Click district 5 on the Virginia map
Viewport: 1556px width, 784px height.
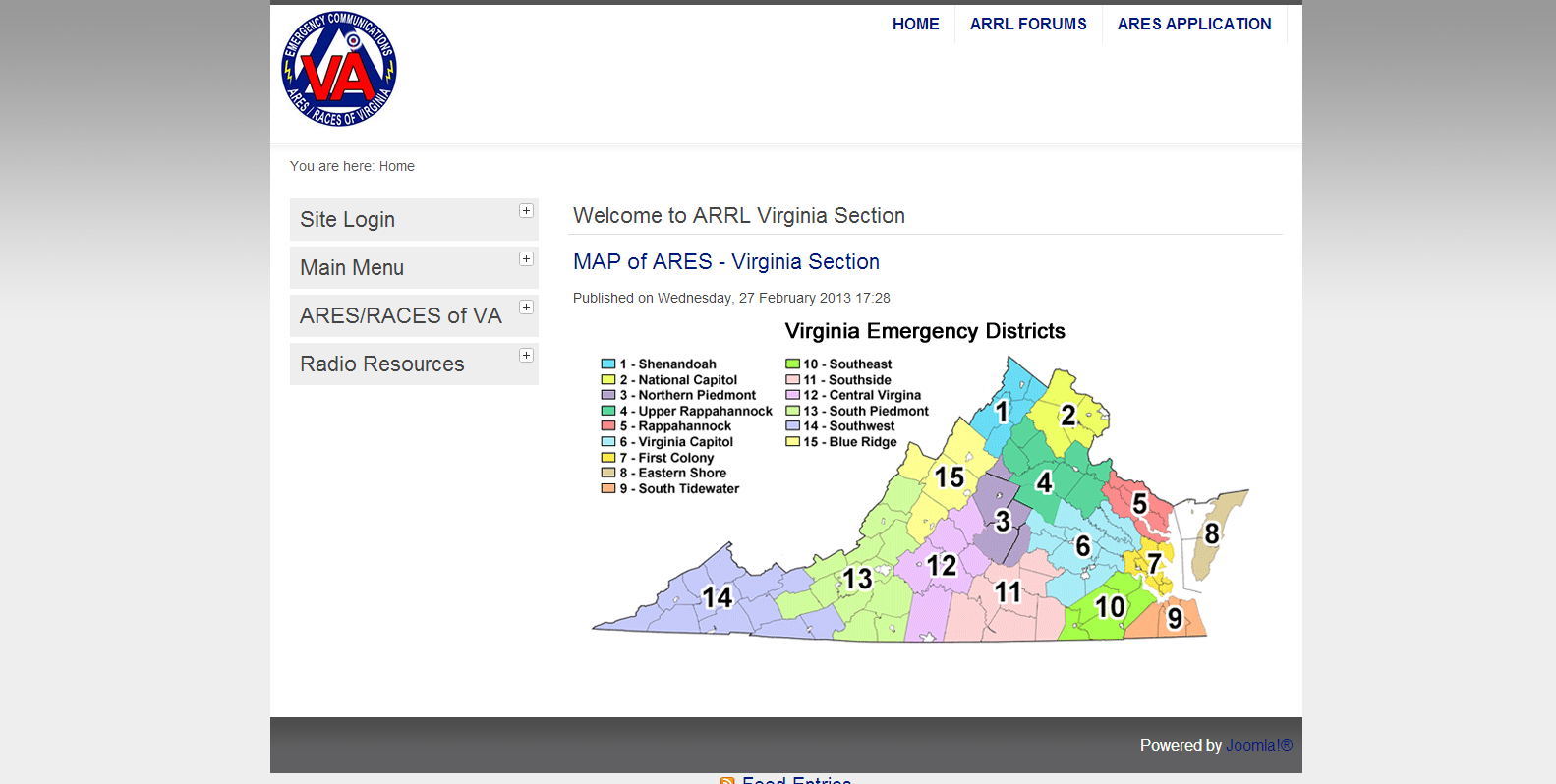1139,504
